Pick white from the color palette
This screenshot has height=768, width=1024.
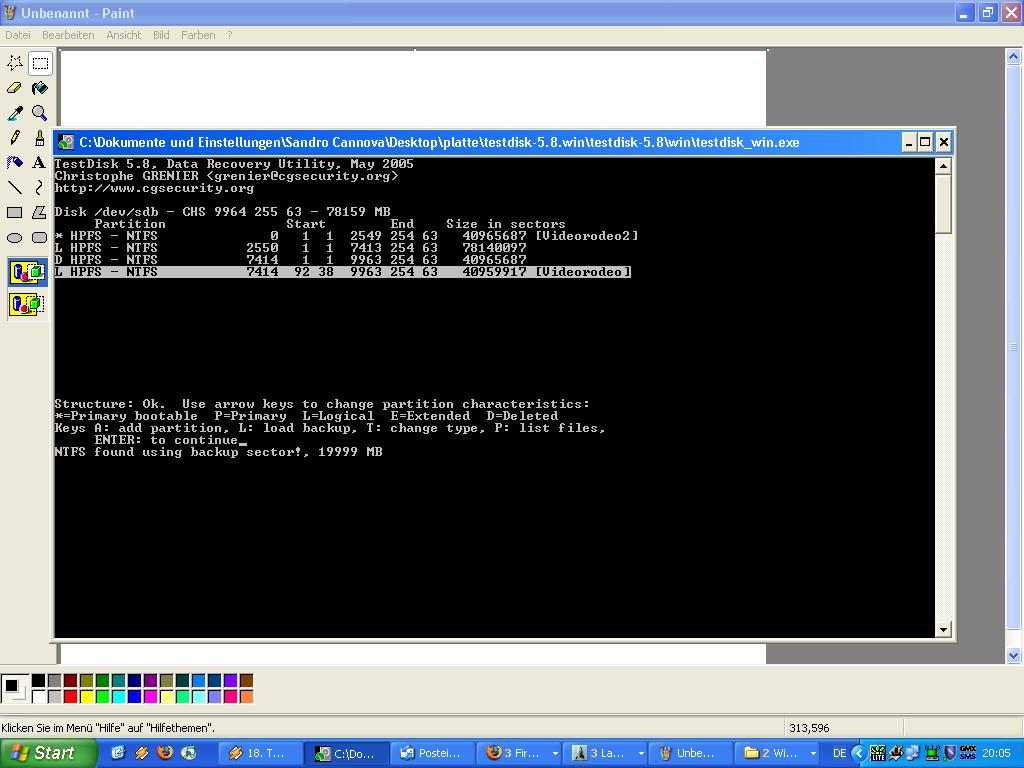[39, 697]
